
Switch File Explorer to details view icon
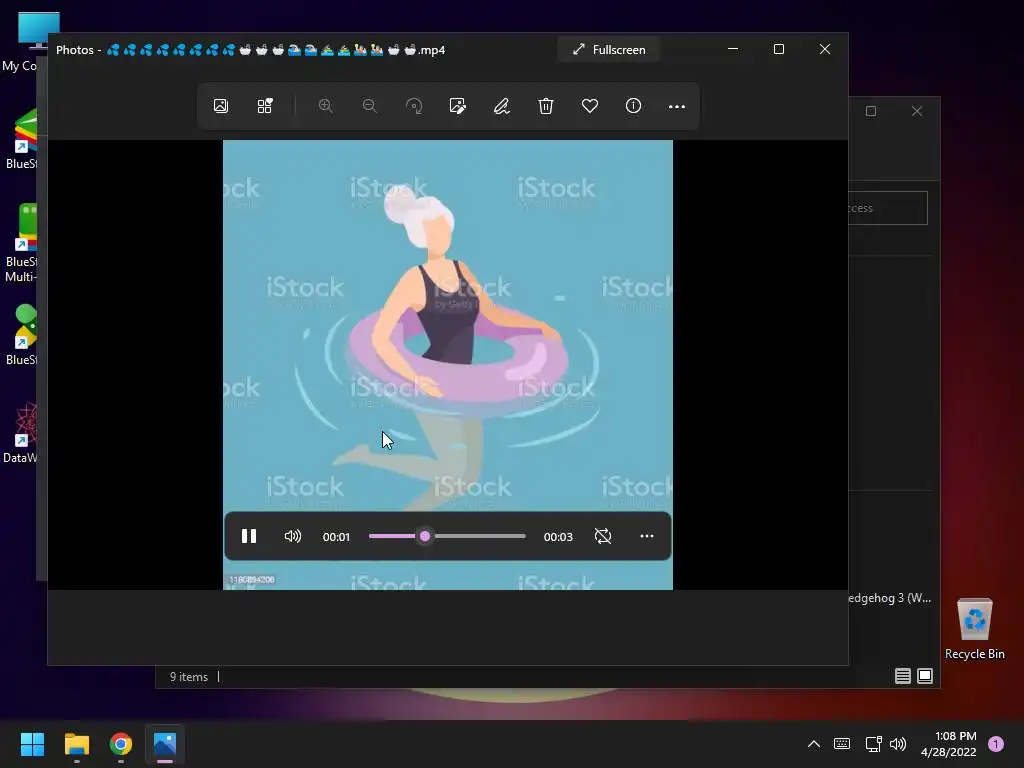(x=903, y=676)
